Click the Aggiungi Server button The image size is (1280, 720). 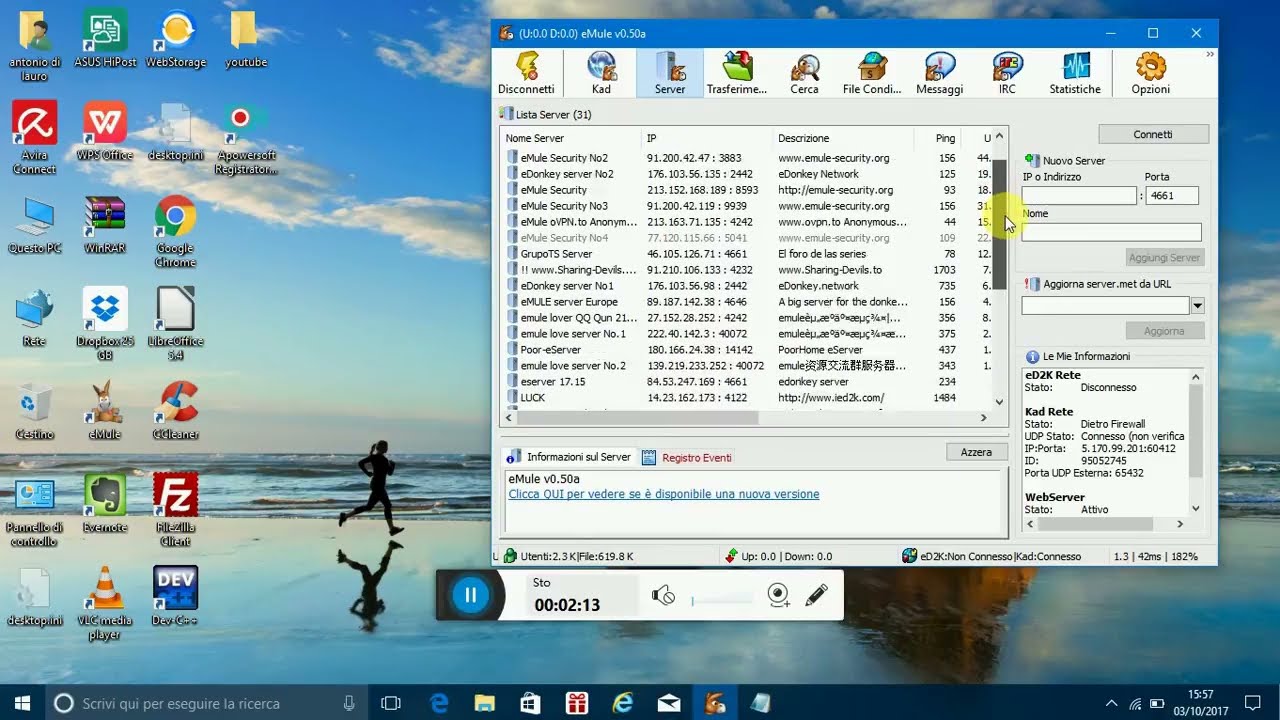pyautogui.click(x=1164, y=258)
